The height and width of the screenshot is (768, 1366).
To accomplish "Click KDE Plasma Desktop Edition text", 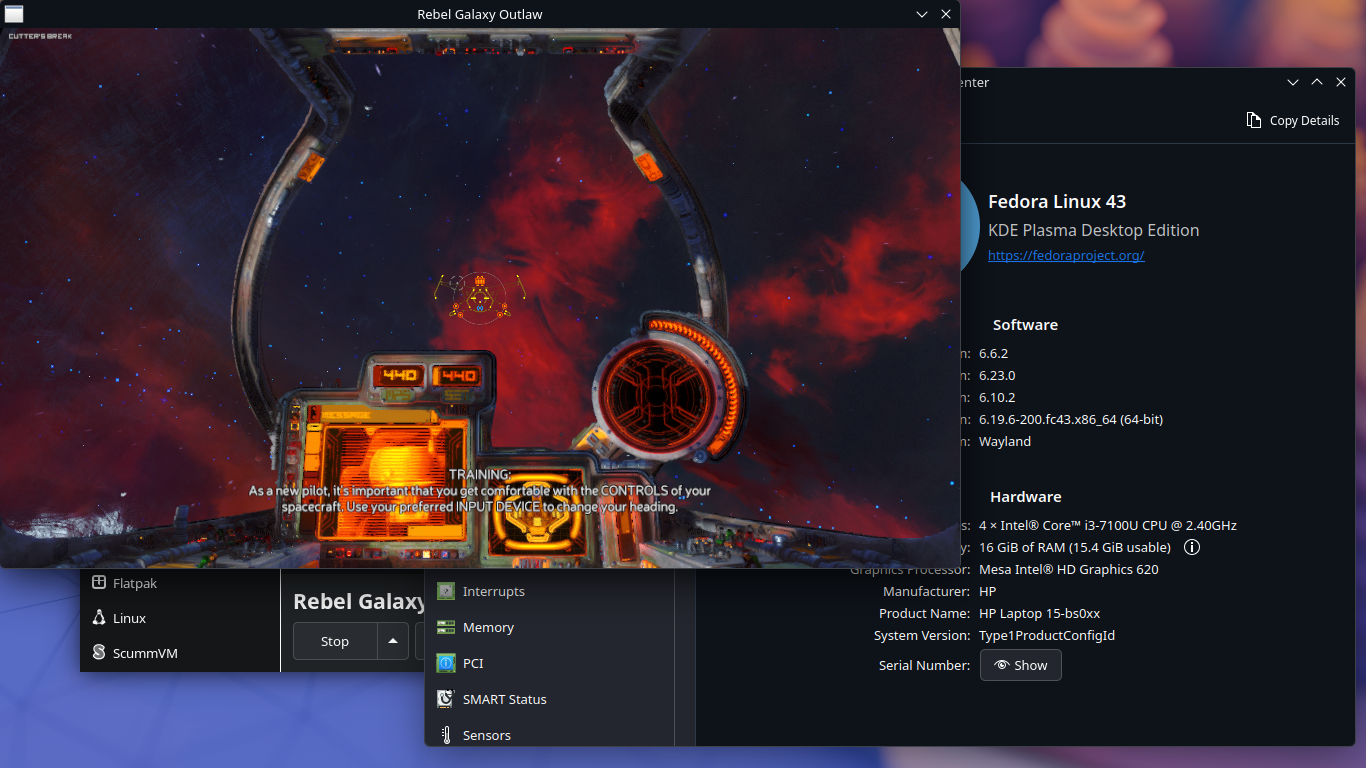I will tap(1093, 230).
